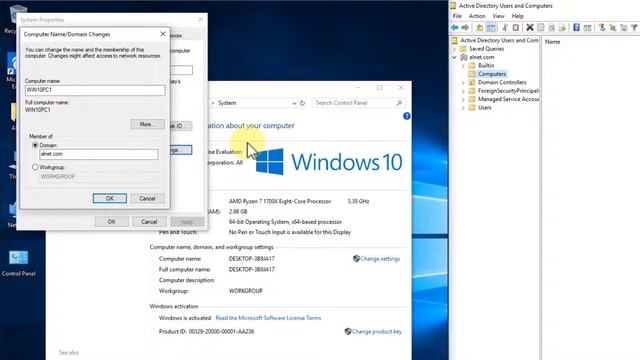Click the More... button
Screen dimensions: 640x360
[147, 124]
